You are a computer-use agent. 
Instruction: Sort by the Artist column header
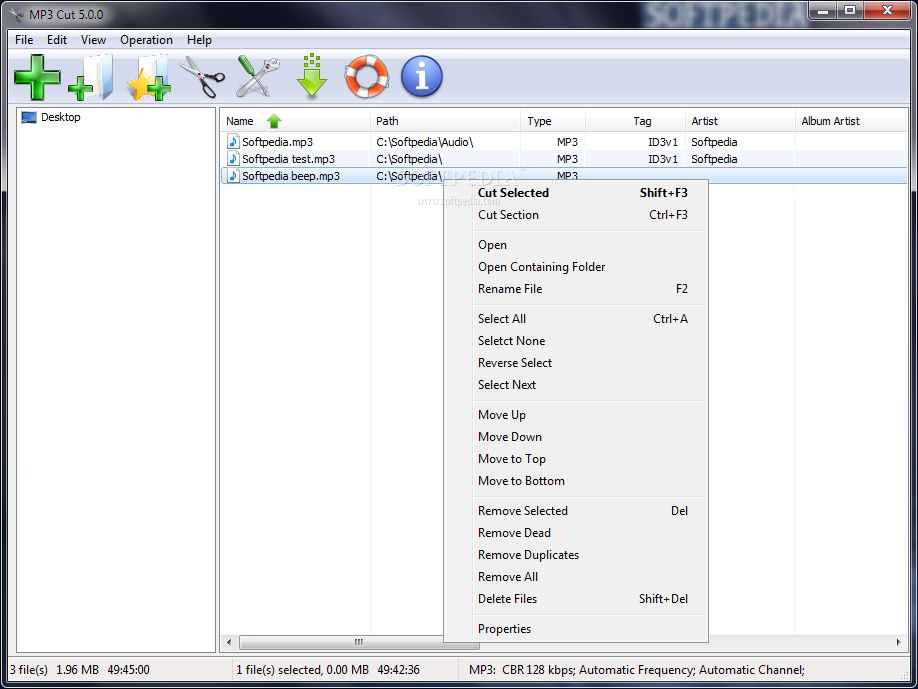(740, 121)
